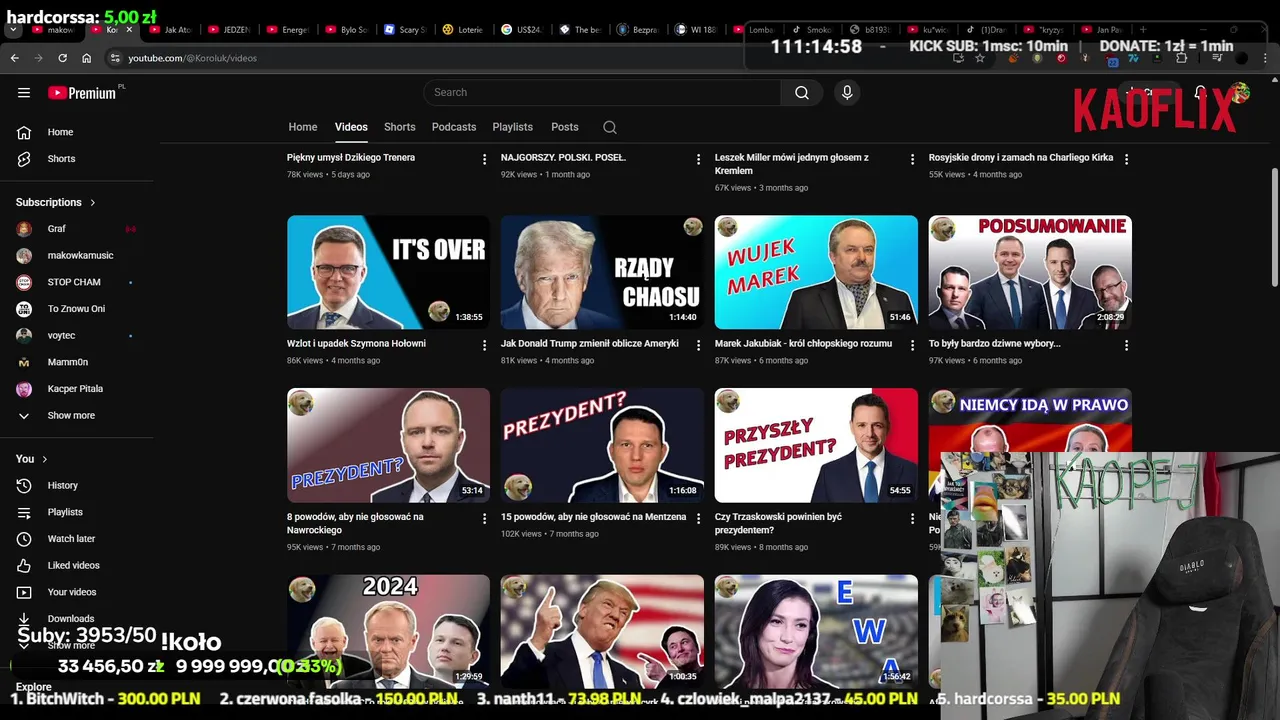This screenshot has height=720, width=1280.
Task: Open To Znowu Oni channel
Action: point(77,309)
